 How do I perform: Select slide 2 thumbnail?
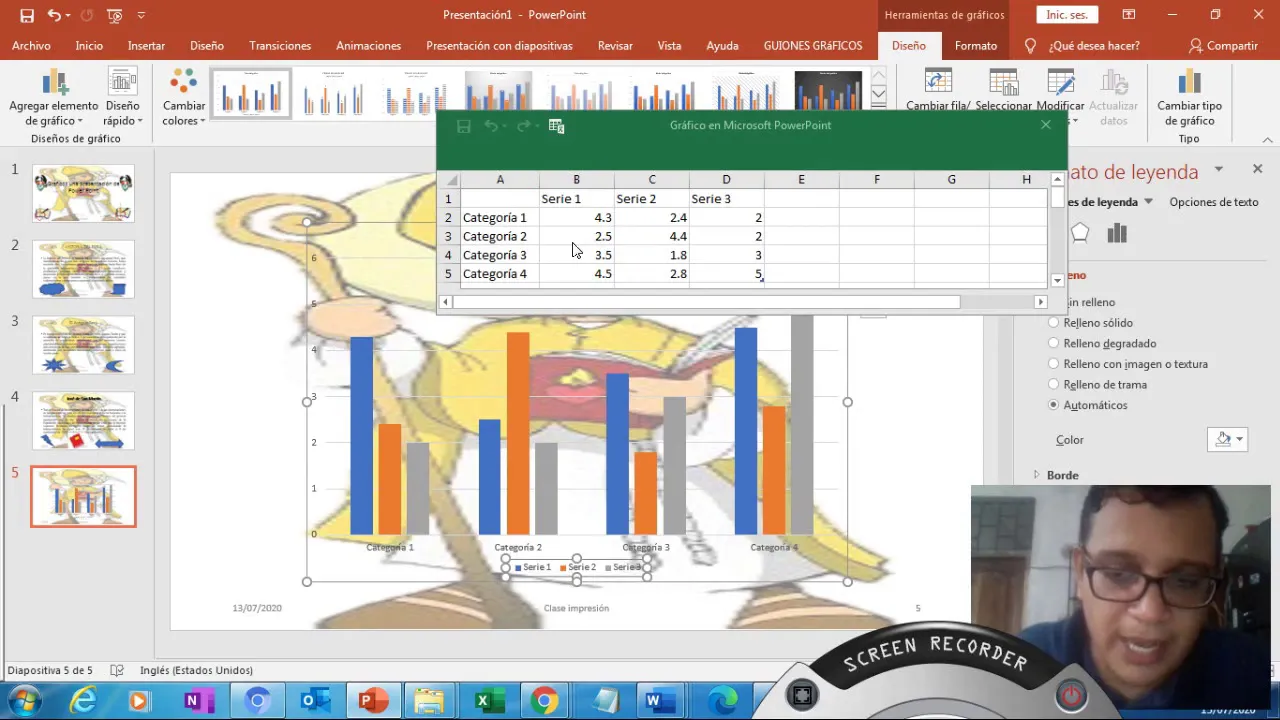pyautogui.click(x=83, y=269)
